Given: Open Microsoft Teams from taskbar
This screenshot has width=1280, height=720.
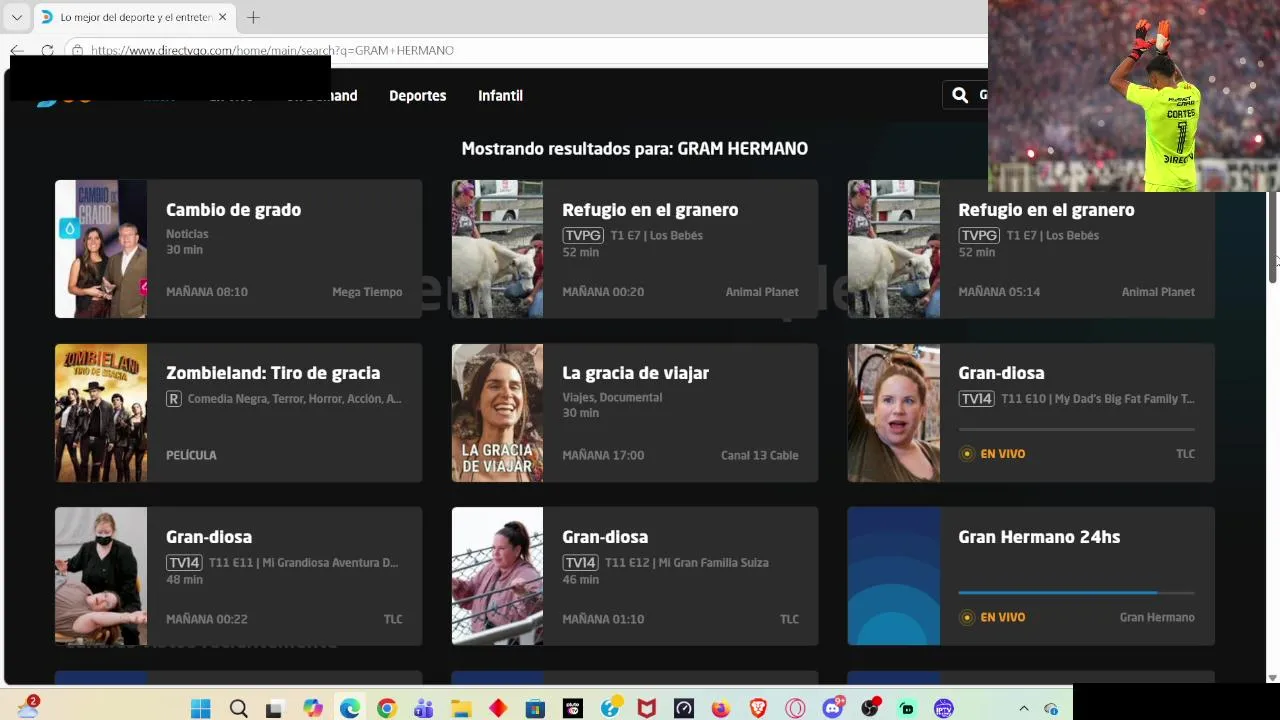Looking at the screenshot, I should point(424,708).
